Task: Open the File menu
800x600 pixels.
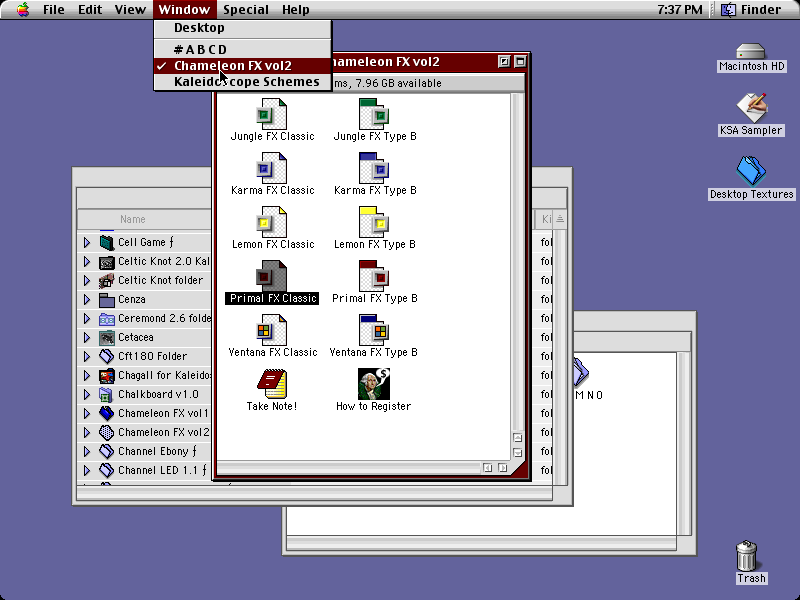Action: (x=54, y=10)
